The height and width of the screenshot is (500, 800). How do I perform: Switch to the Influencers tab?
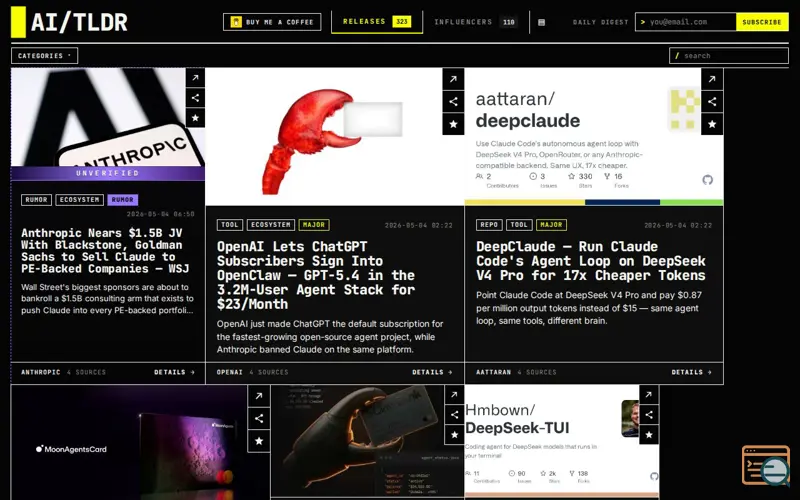pos(475,22)
